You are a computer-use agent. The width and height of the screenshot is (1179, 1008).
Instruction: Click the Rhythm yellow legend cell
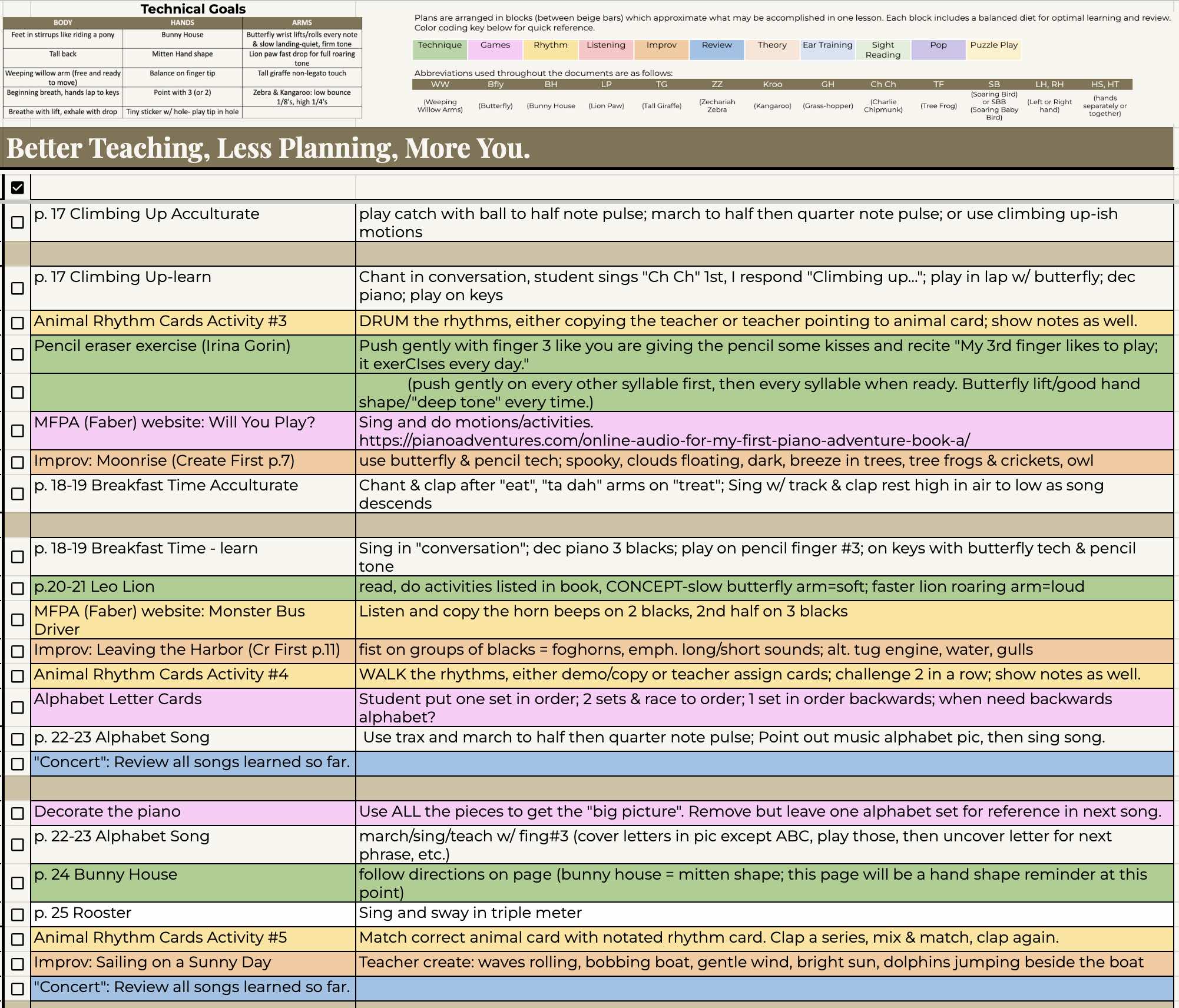(x=550, y=49)
